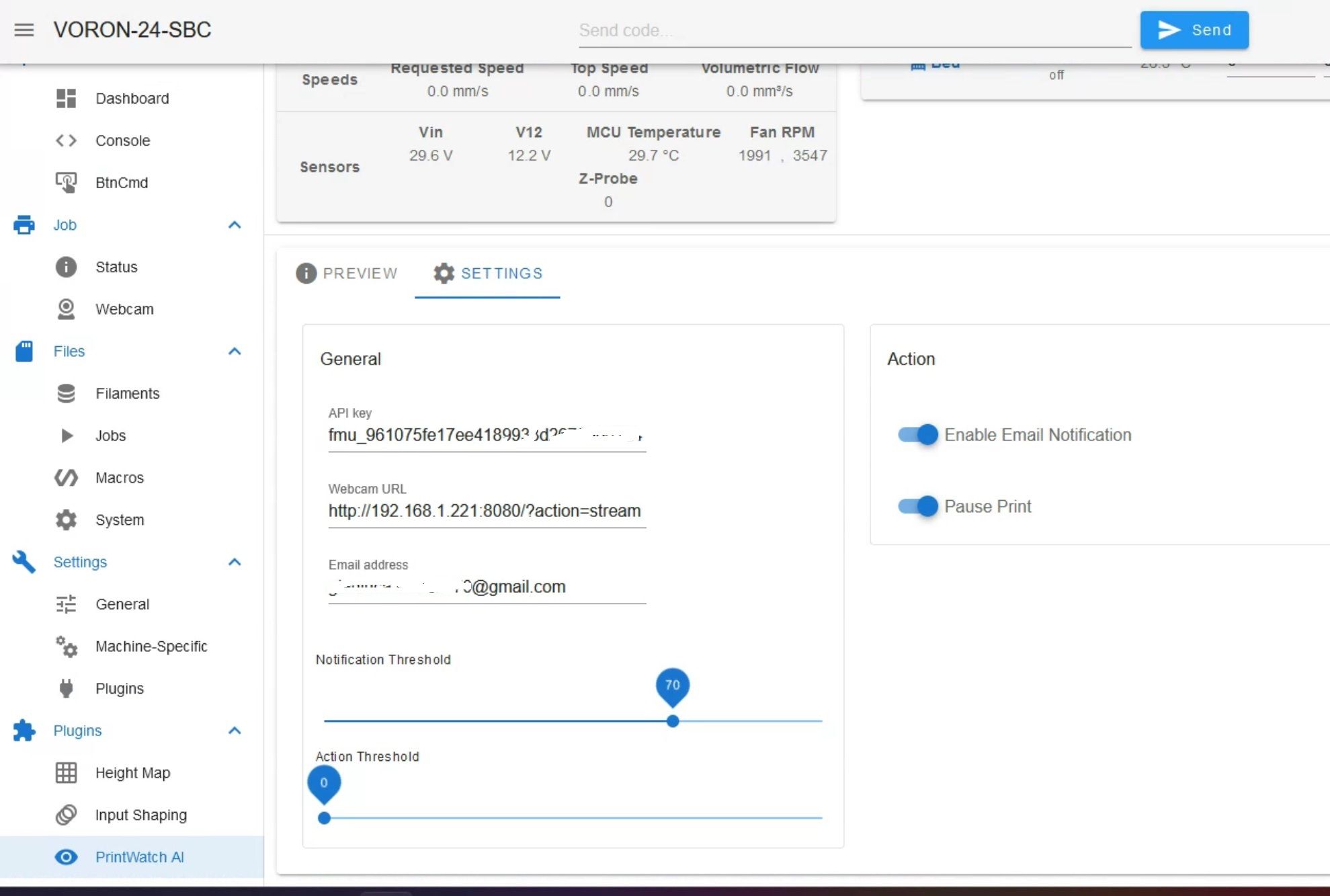
Task: Select the SETTINGS tab
Action: click(488, 274)
